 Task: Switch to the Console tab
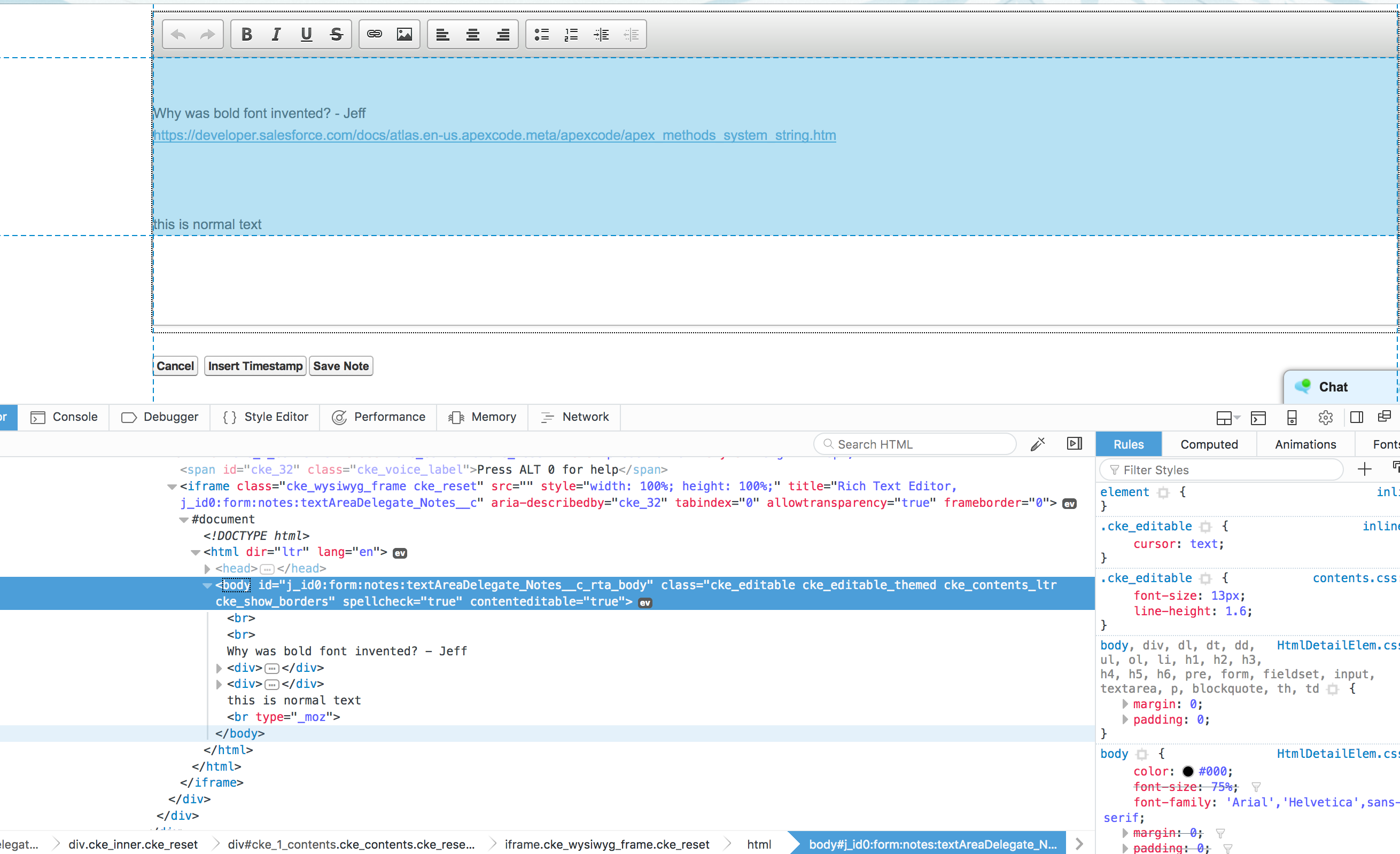pos(64,417)
